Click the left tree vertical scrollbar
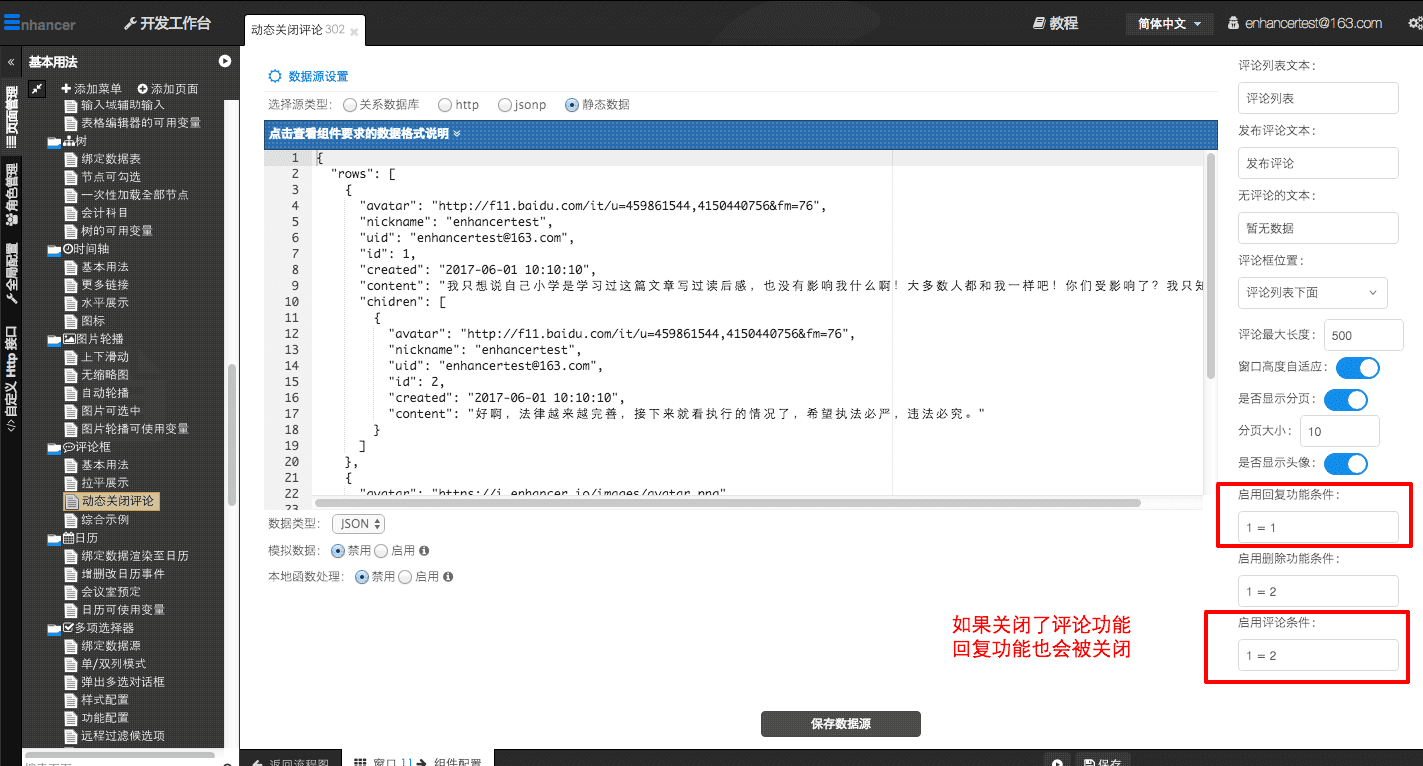1423x766 pixels. (x=232, y=435)
